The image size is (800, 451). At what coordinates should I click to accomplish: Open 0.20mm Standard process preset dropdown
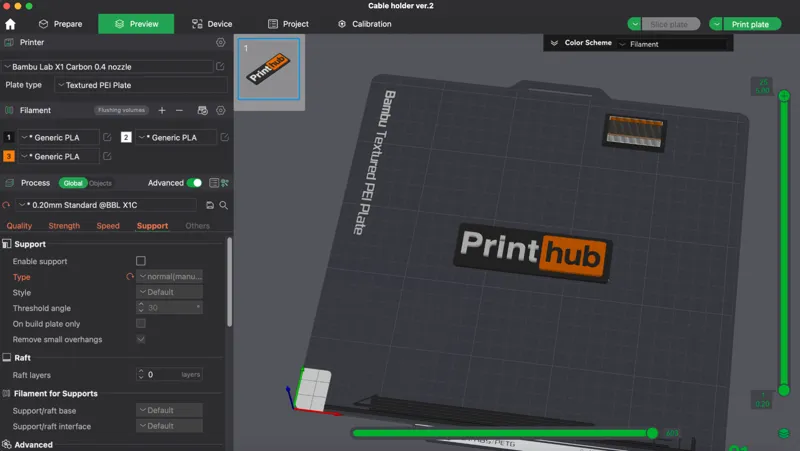coord(106,205)
